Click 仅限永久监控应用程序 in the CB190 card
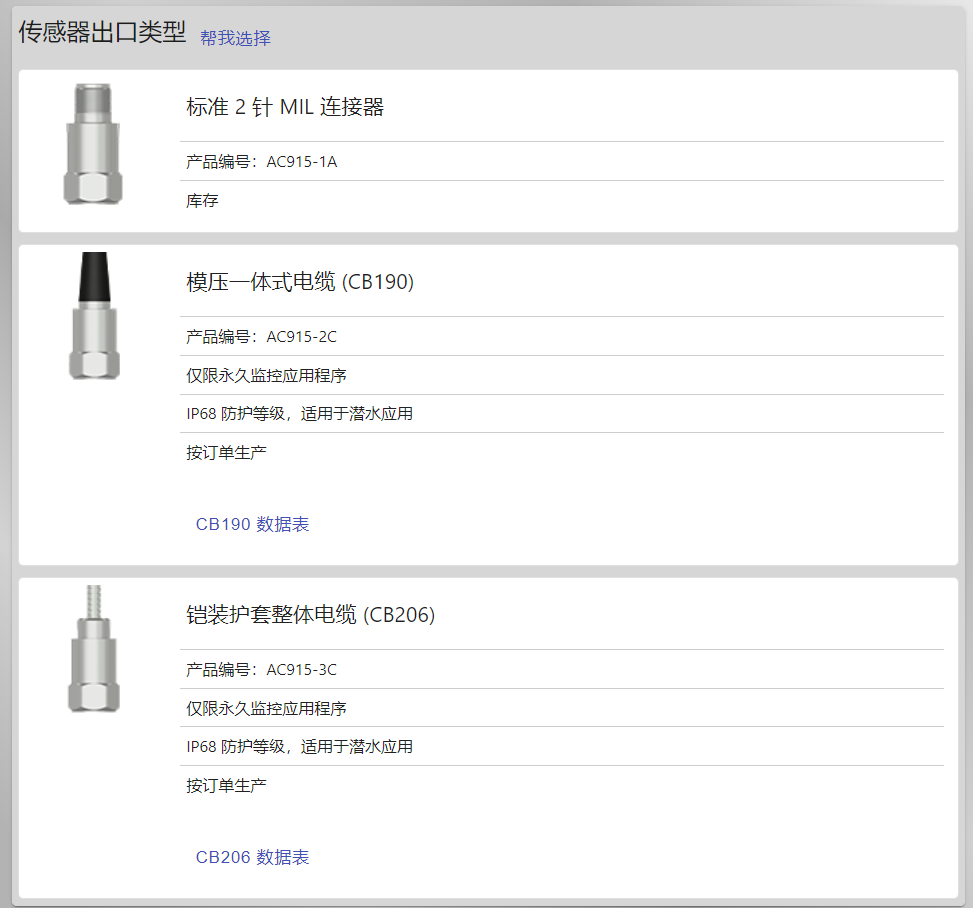 pyautogui.click(x=266, y=375)
